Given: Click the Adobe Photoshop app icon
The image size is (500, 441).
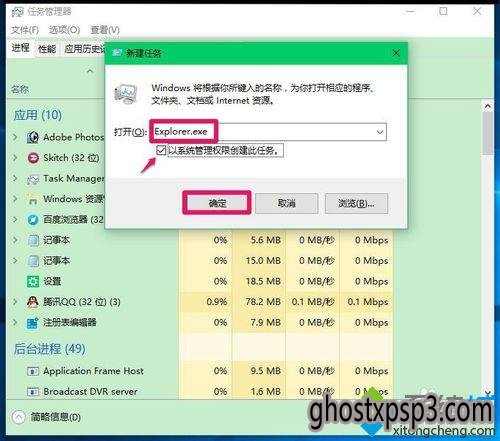Looking at the screenshot, I should coord(33,137).
